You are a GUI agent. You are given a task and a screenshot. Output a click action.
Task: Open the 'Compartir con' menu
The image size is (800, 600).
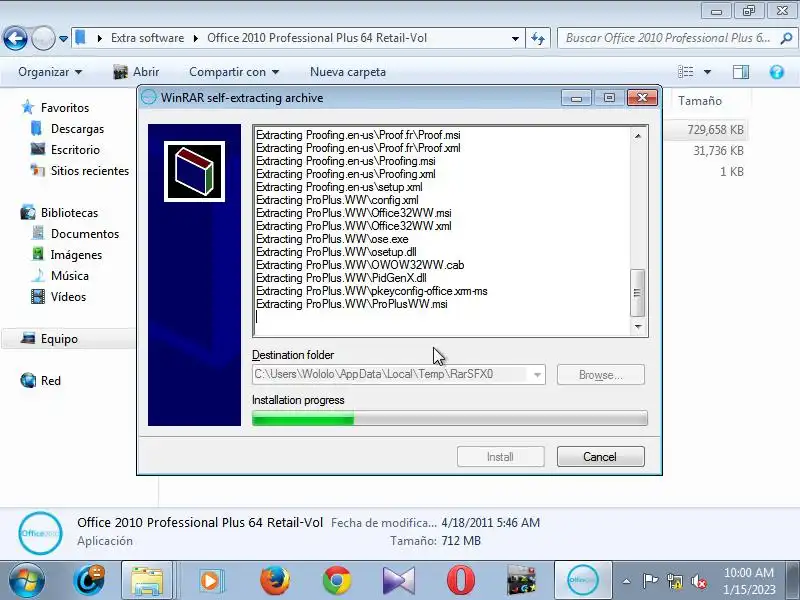tap(234, 72)
